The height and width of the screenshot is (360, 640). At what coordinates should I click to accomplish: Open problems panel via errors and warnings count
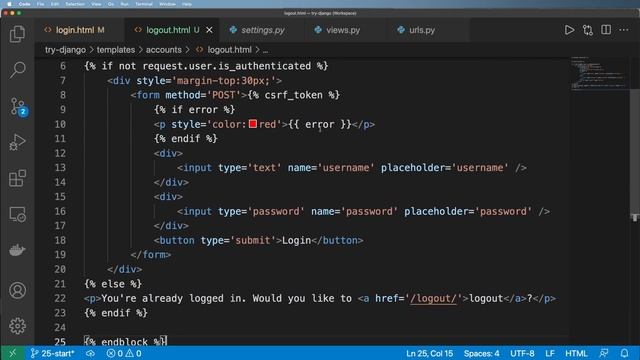[124, 353]
